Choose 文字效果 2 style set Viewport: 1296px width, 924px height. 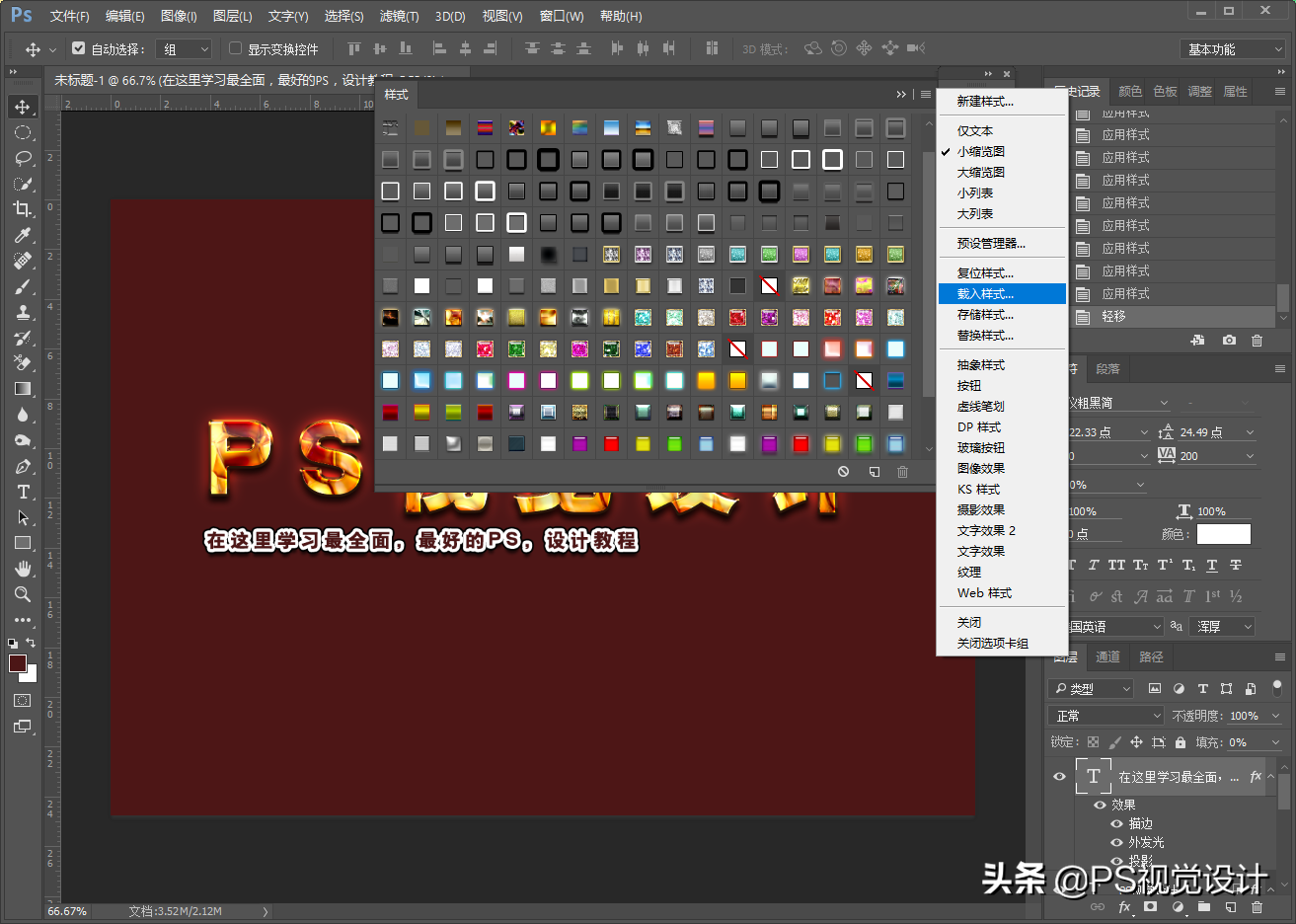tap(1002, 530)
